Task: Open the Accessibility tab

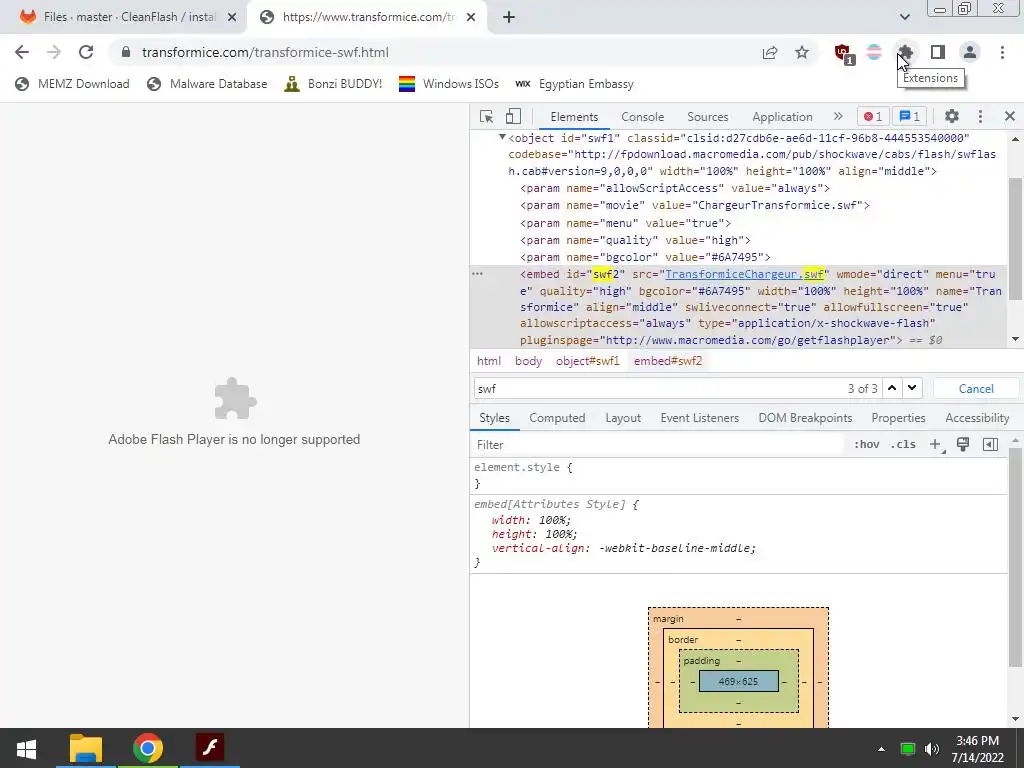Action: click(977, 418)
